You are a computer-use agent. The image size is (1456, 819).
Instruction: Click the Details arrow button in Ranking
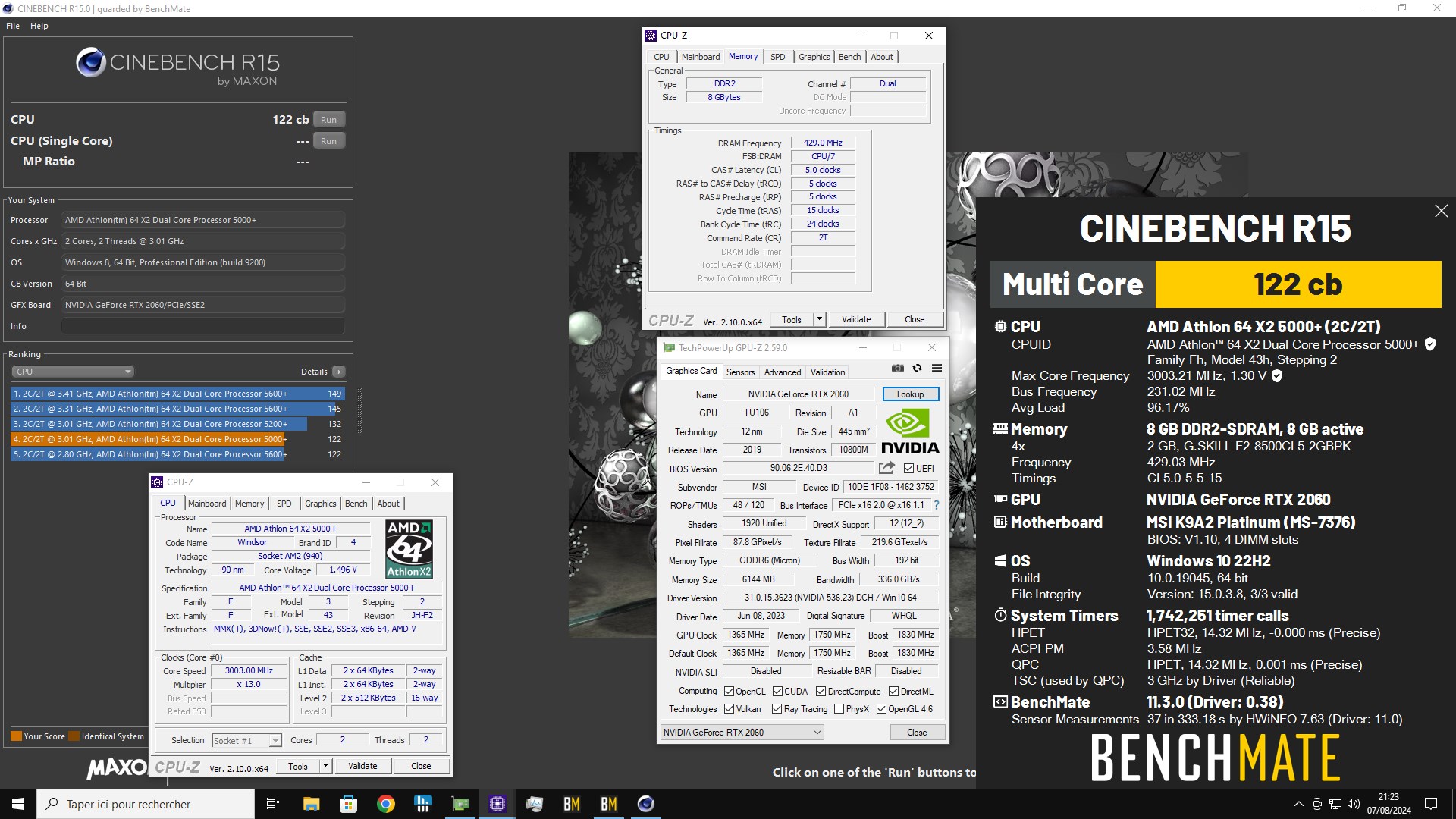pos(339,372)
